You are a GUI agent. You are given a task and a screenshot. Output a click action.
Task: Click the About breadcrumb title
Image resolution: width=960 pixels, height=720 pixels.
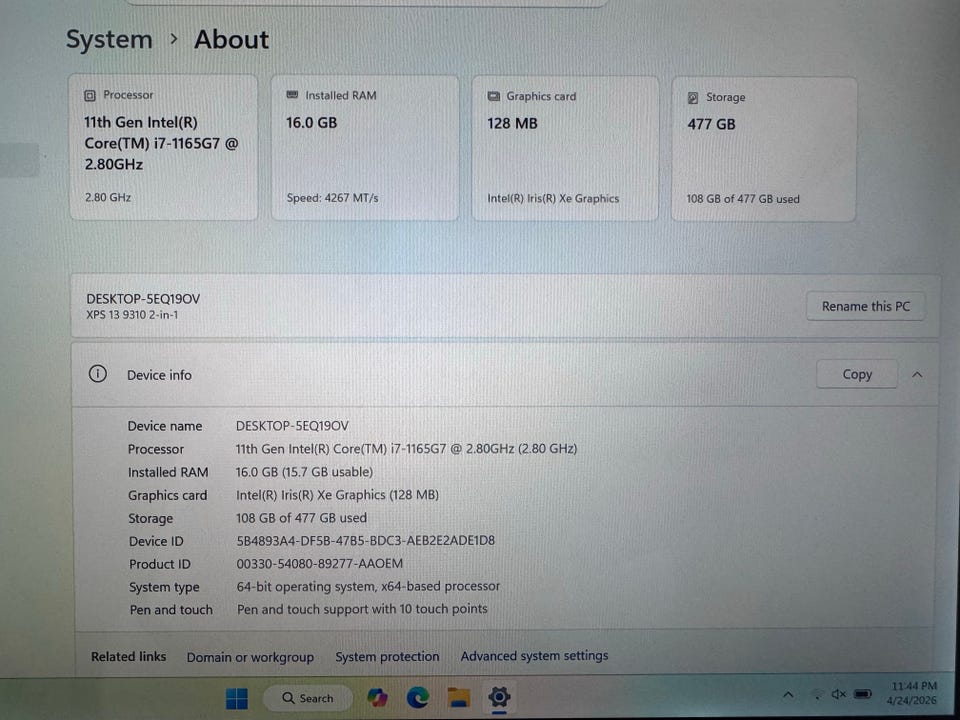[231, 40]
